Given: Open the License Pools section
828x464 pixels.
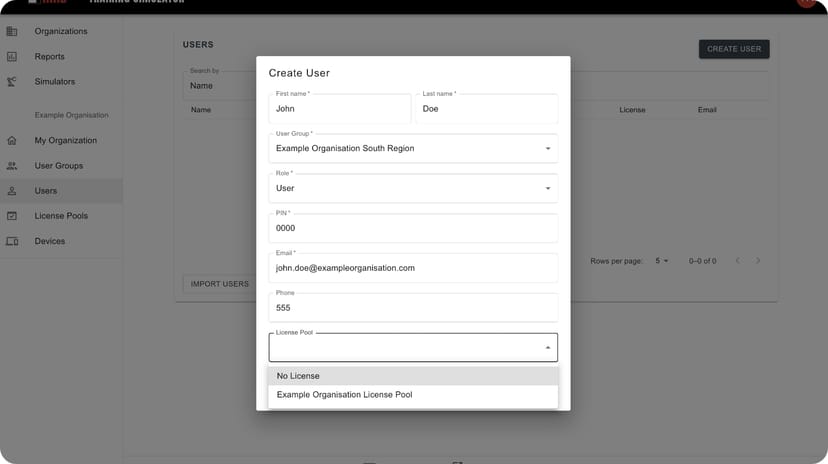Looking at the screenshot, I should click(x=61, y=216).
